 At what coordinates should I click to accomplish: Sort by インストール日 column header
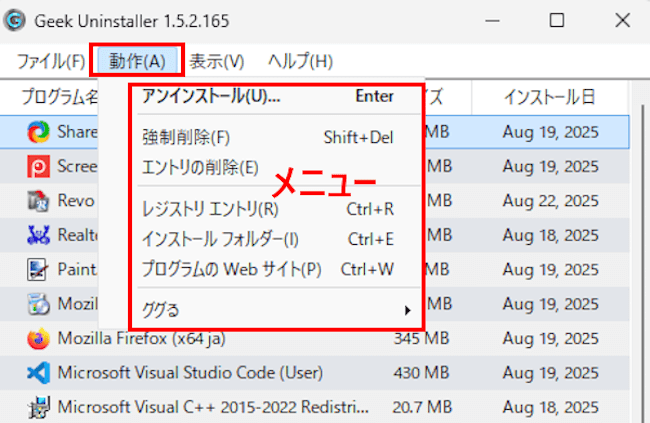[549, 97]
